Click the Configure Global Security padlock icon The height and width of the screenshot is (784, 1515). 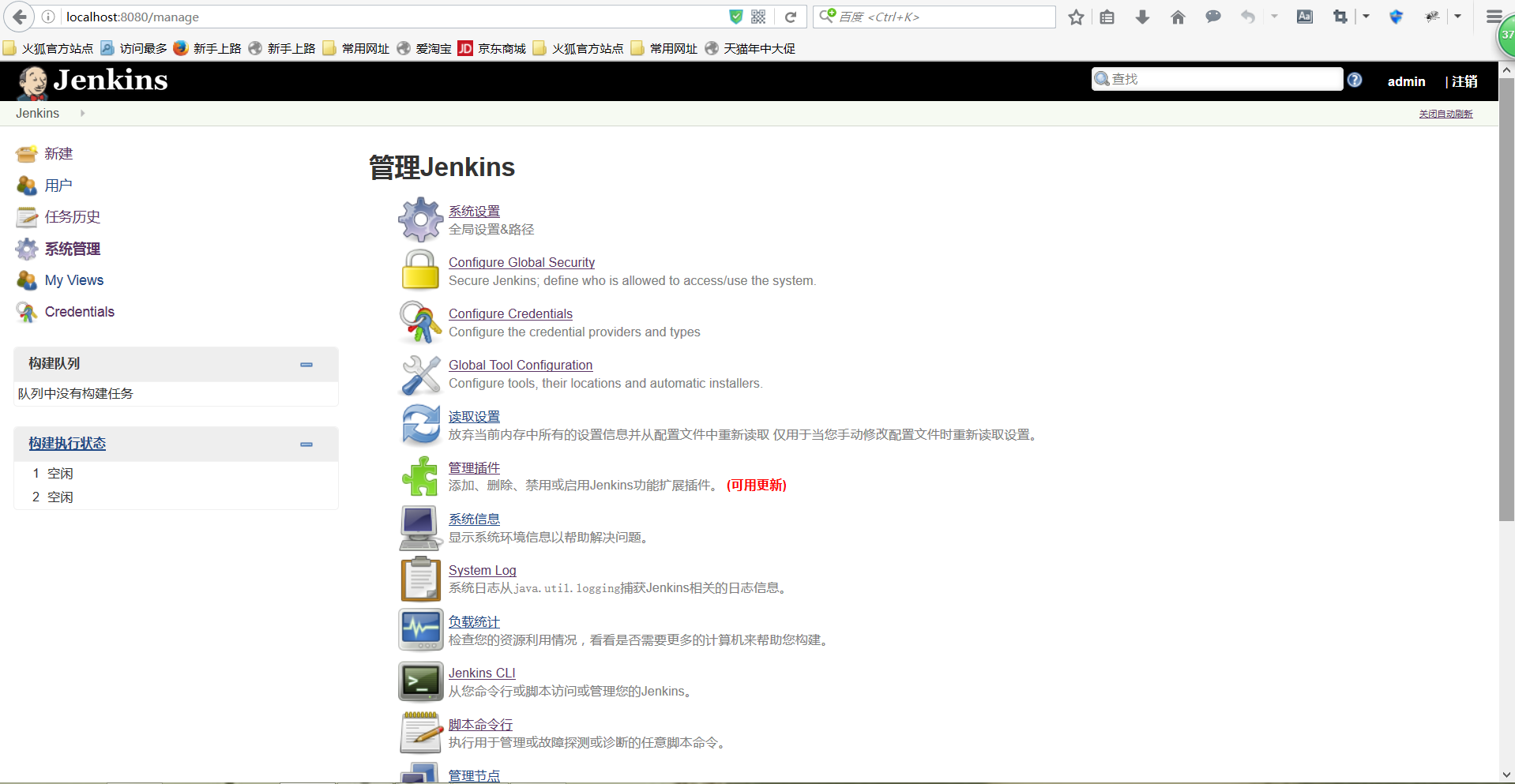(x=420, y=270)
